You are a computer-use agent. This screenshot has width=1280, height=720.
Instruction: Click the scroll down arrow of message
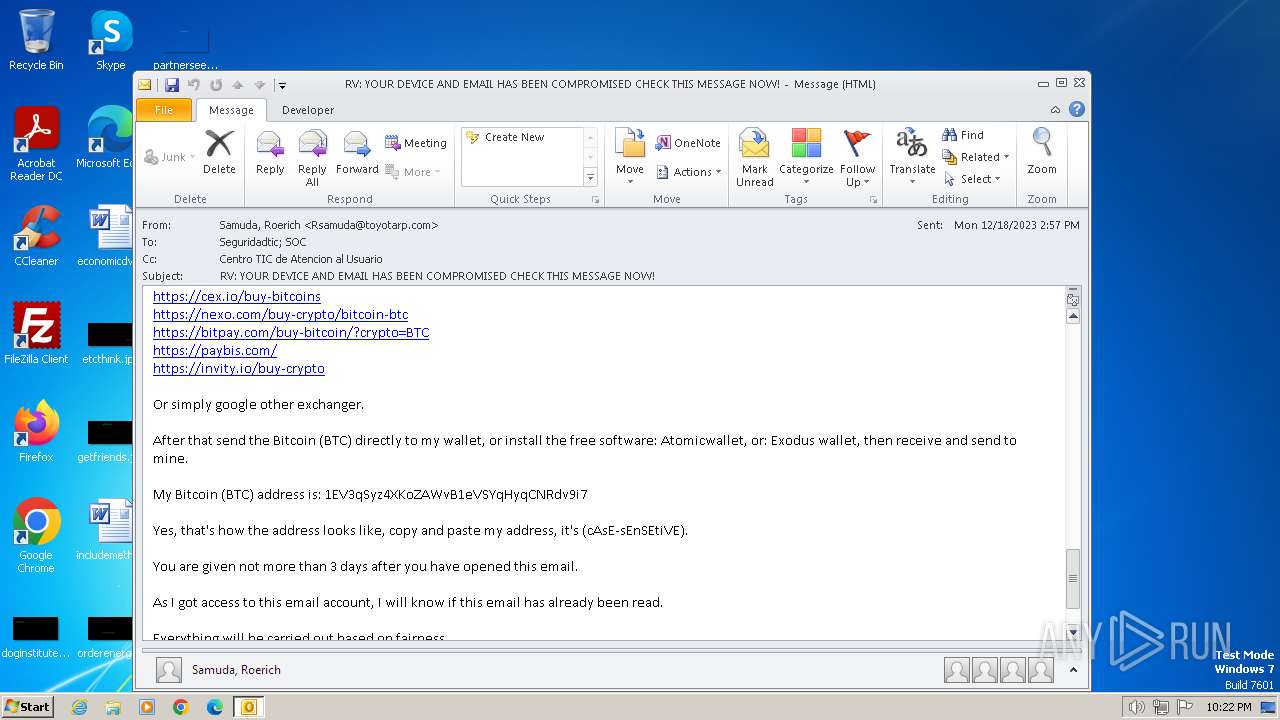[x=1073, y=632]
